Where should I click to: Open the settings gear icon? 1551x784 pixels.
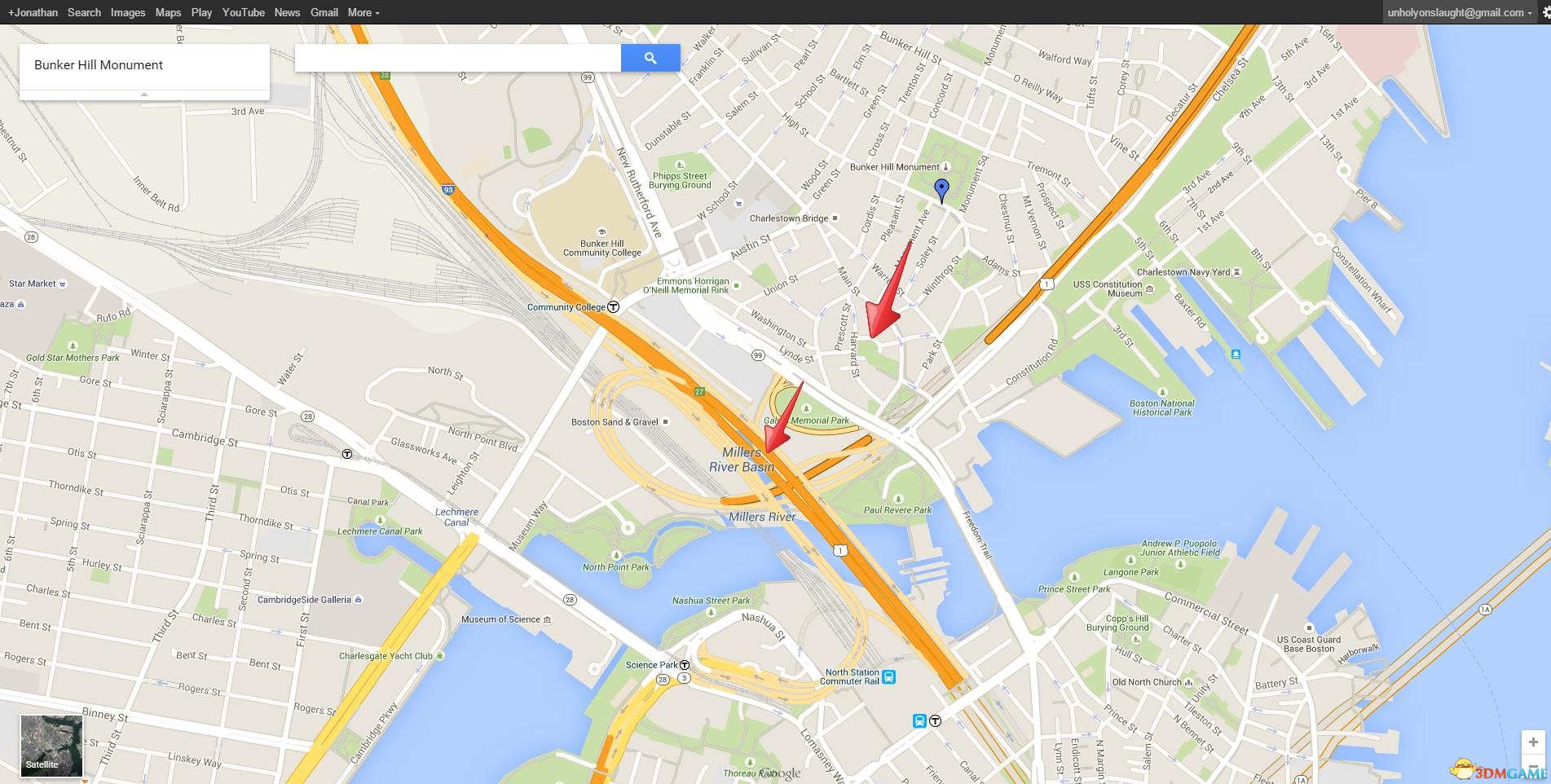point(1542,12)
